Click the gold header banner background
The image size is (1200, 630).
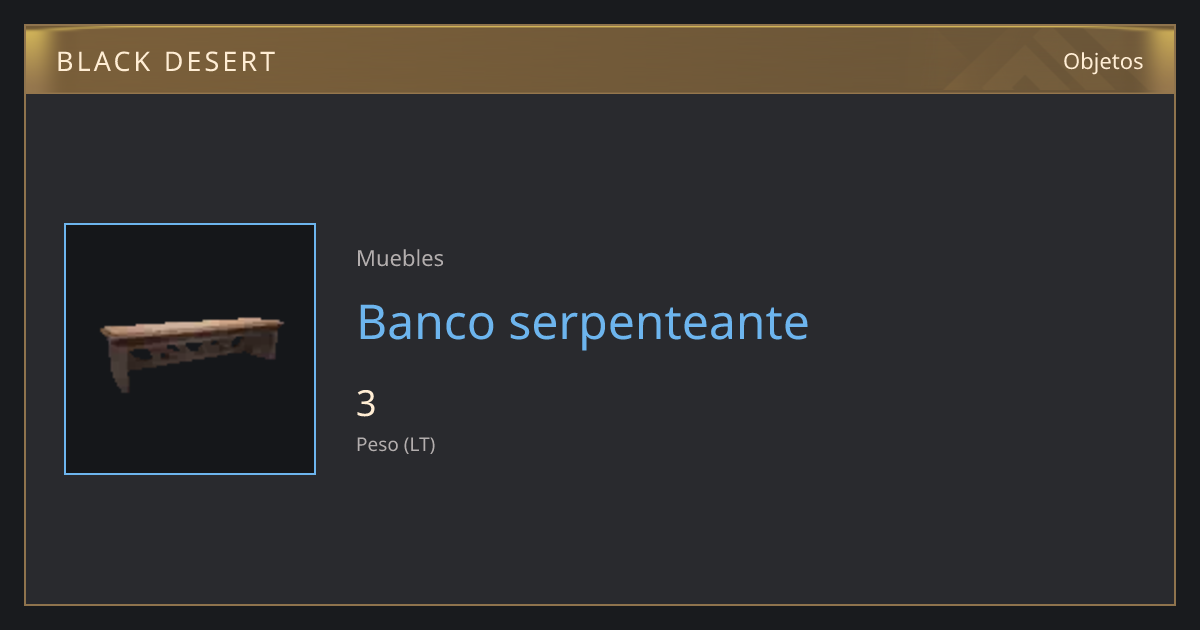(600, 61)
